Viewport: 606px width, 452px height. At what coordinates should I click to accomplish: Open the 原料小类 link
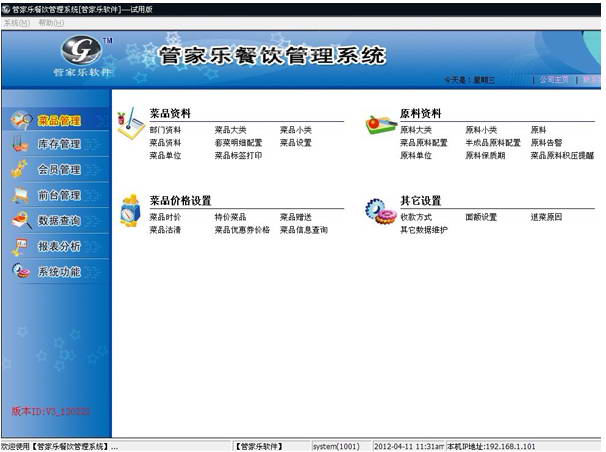click(481, 130)
